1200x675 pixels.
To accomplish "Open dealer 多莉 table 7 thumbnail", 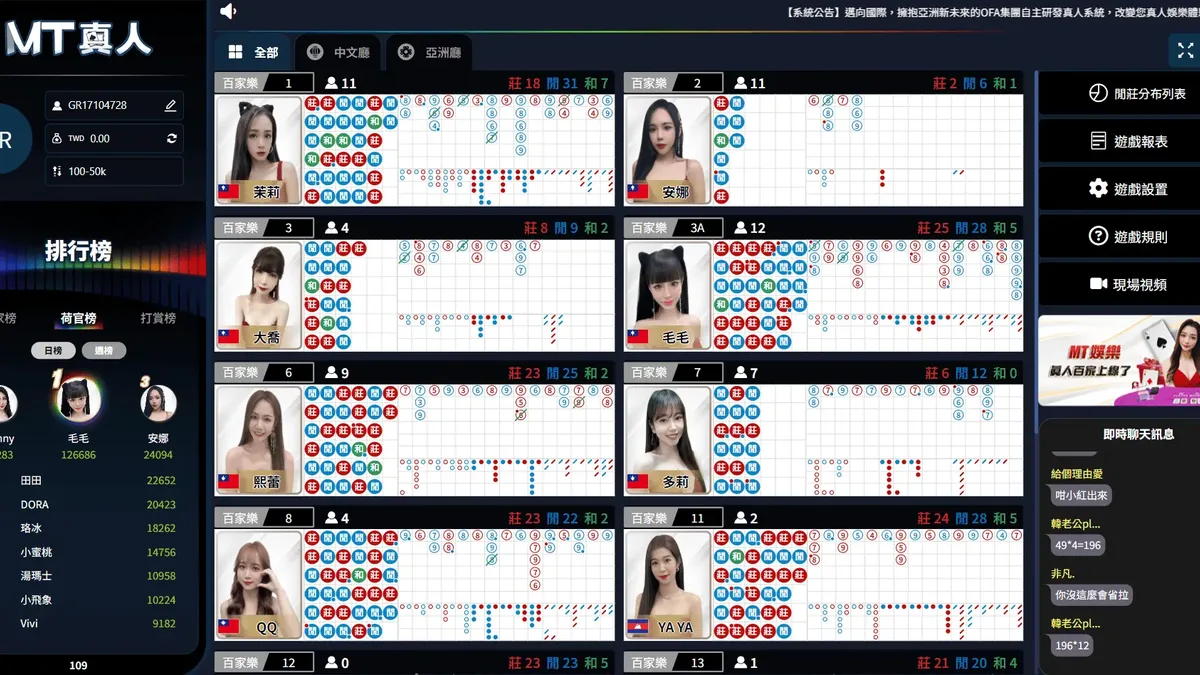I will pos(668,441).
